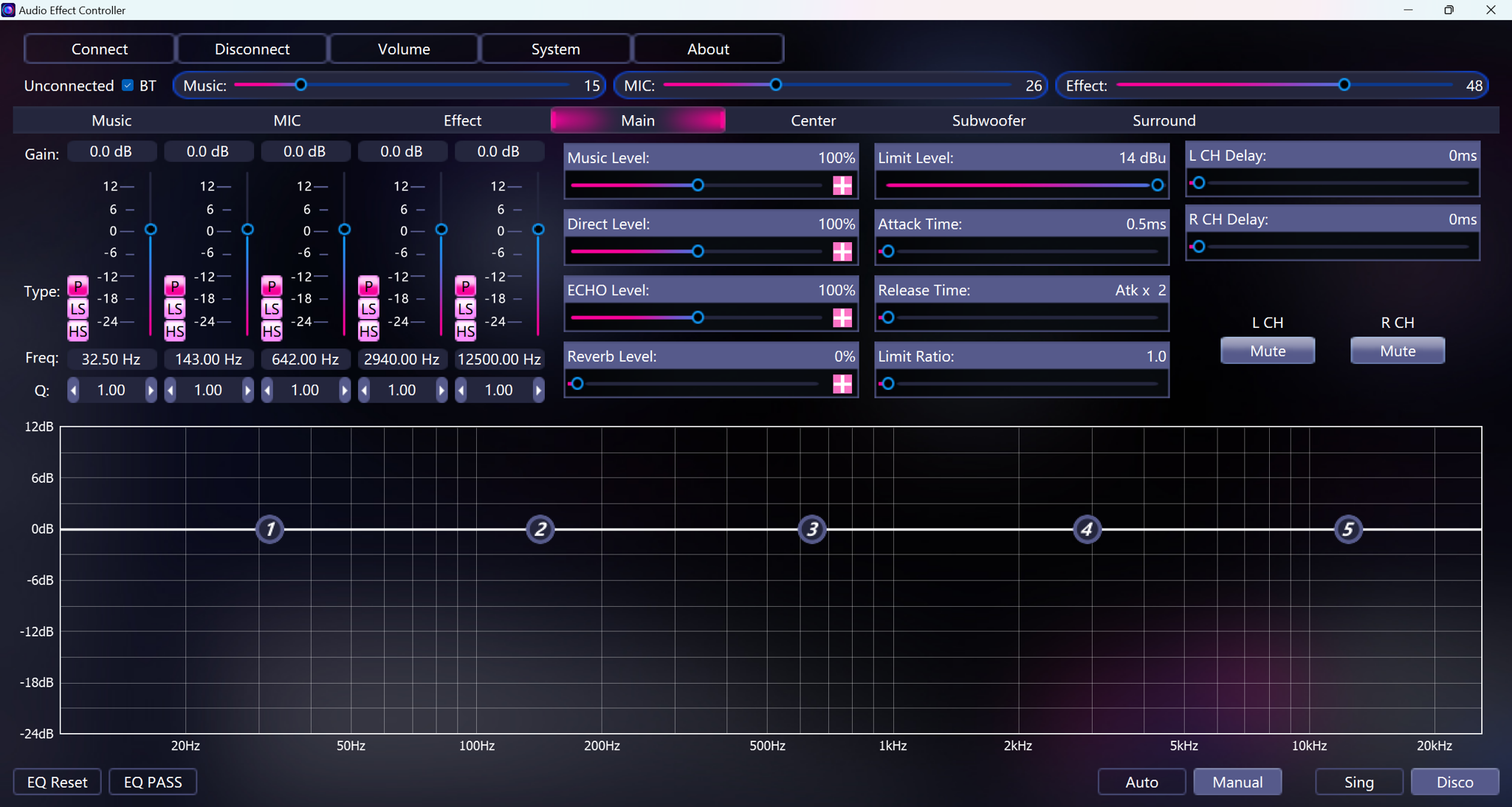Switch to the Center tab
1512x807 pixels.
tap(813, 120)
